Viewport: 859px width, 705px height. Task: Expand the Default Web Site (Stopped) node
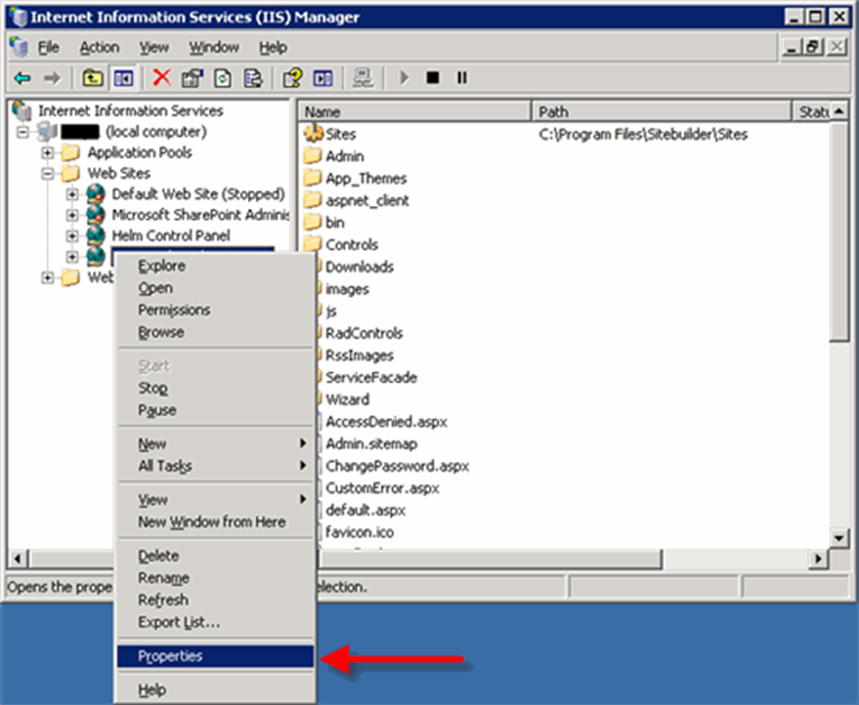(x=72, y=194)
